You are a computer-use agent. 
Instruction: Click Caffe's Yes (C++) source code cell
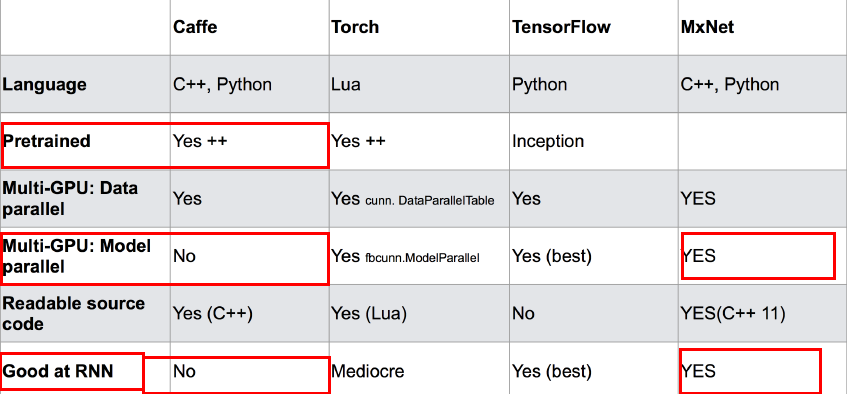[x=213, y=313]
